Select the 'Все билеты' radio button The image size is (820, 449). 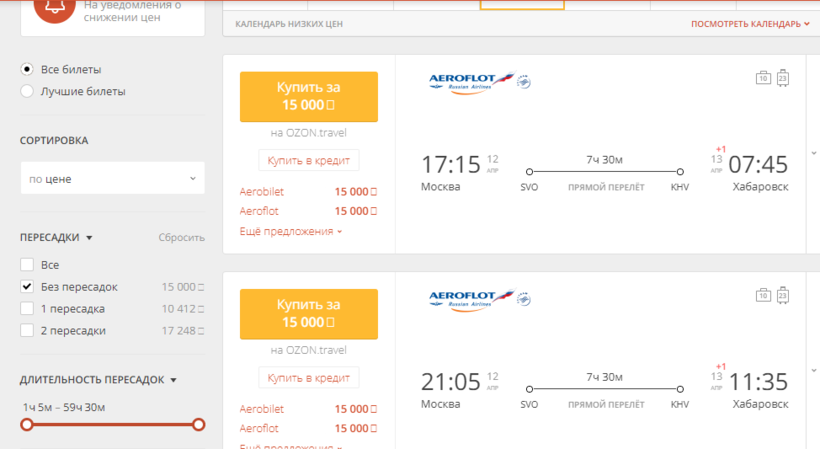[27, 69]
